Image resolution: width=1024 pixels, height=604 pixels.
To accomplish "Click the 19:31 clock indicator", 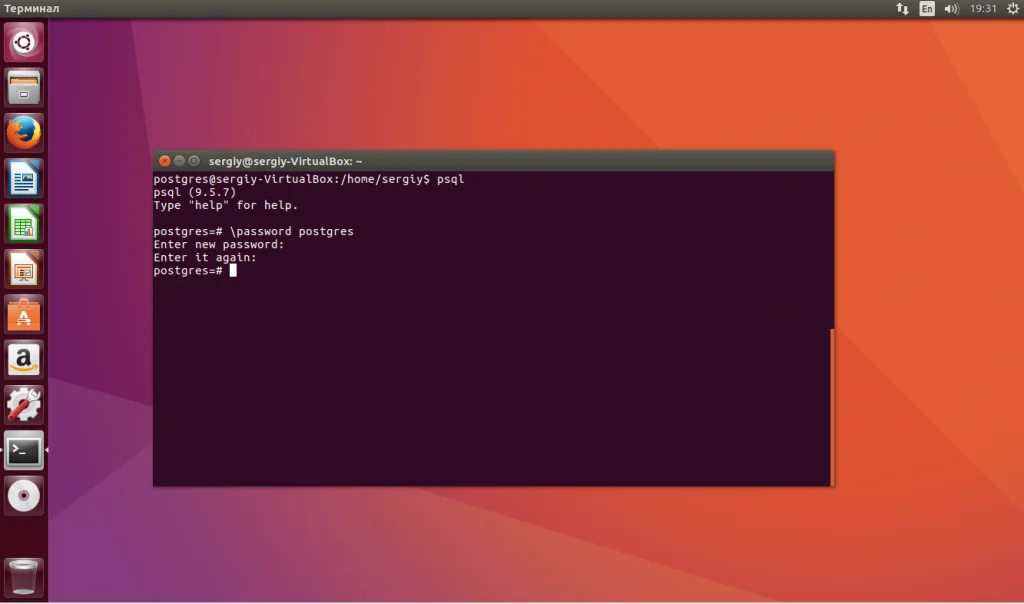I will coord(983,8).
